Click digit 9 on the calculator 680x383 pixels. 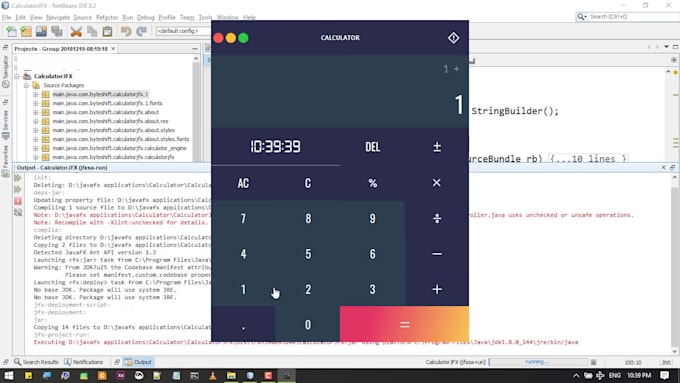tap(373, 218)
